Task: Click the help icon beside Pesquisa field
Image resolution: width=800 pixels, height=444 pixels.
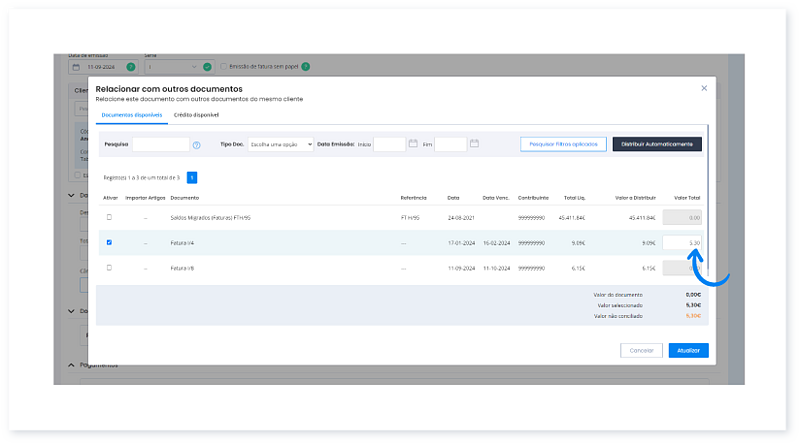Action: coord(196,145)
